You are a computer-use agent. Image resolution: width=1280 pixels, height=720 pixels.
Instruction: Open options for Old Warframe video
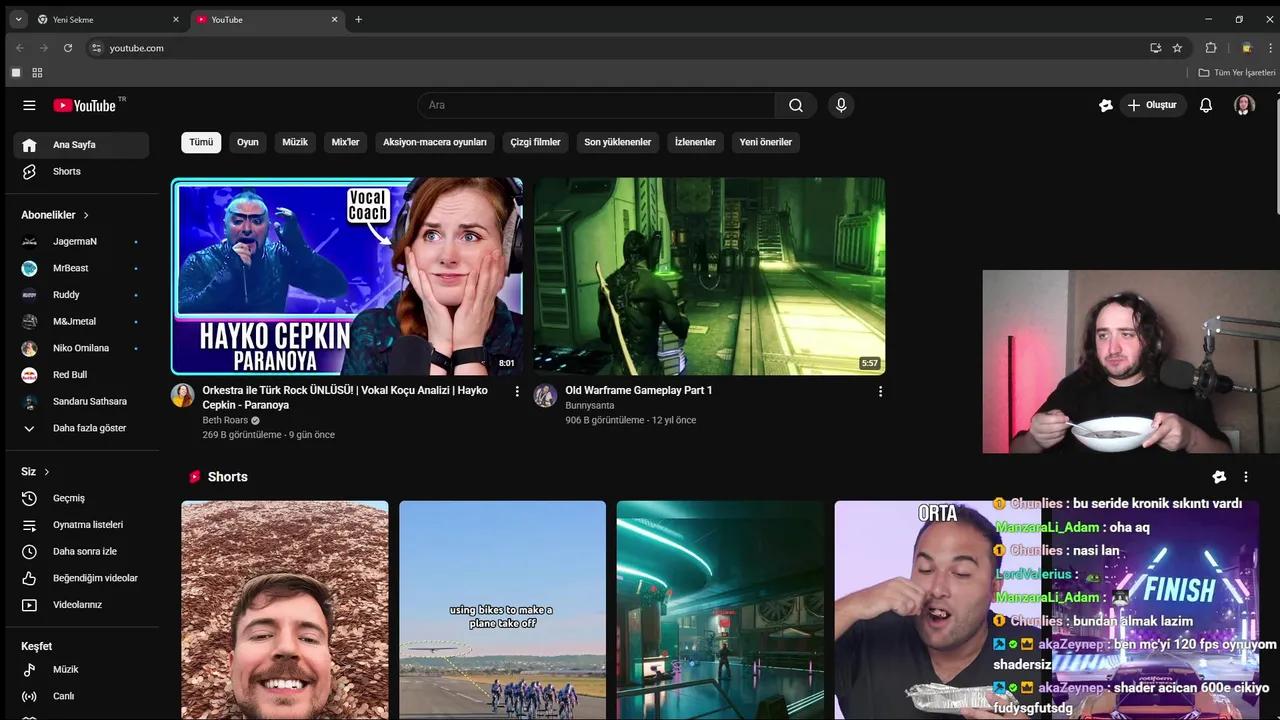click(880, 392)
